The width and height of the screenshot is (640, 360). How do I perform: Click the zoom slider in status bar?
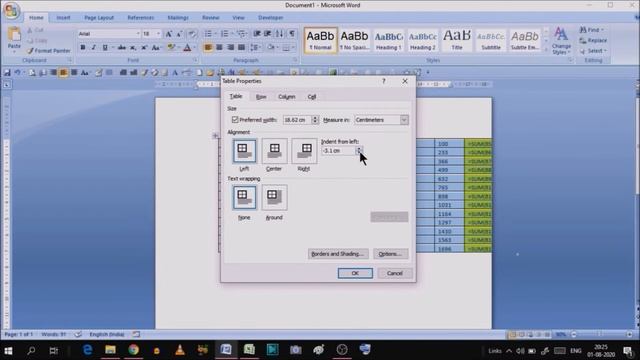(601, 334)
